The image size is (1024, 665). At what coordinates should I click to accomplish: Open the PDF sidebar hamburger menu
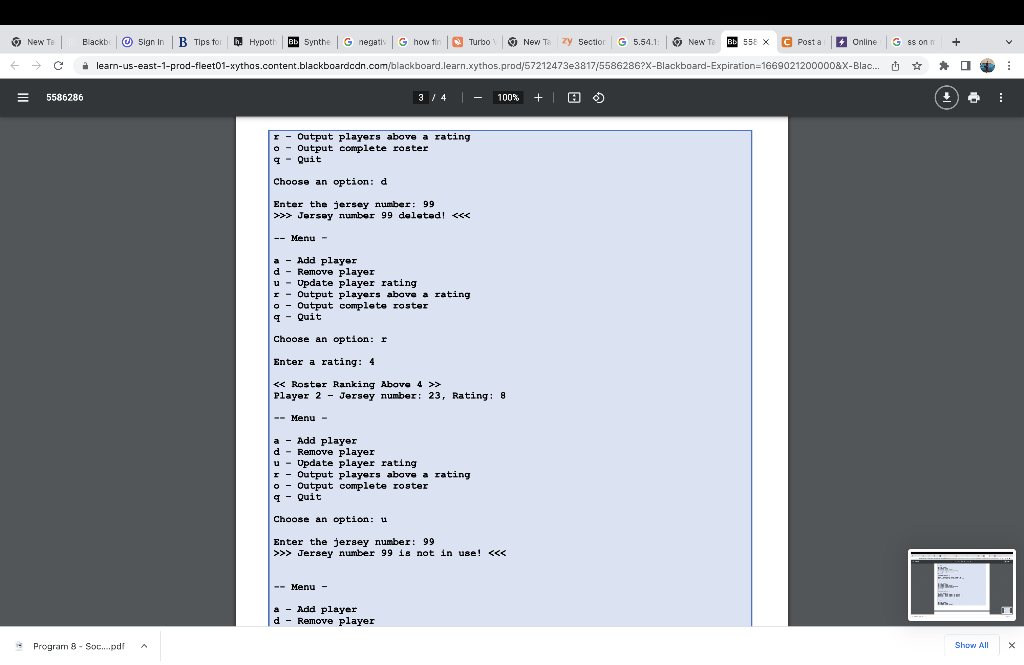pyautogui.click(x=24, y=97)
